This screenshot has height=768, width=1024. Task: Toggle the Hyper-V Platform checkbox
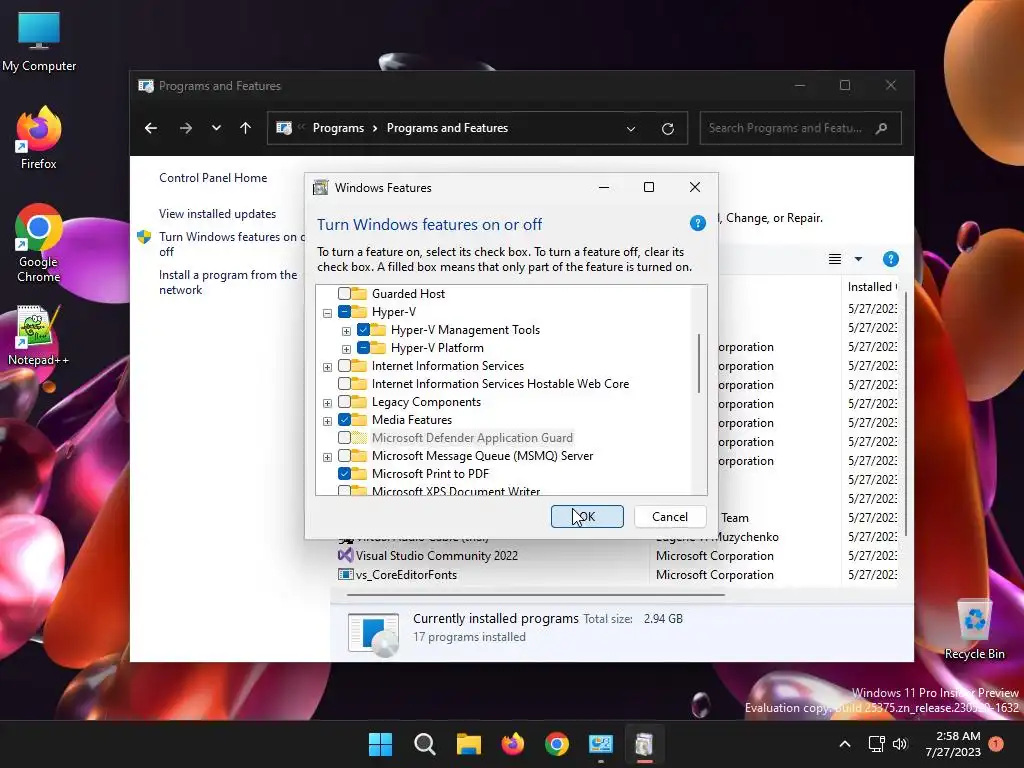(363, 347)
